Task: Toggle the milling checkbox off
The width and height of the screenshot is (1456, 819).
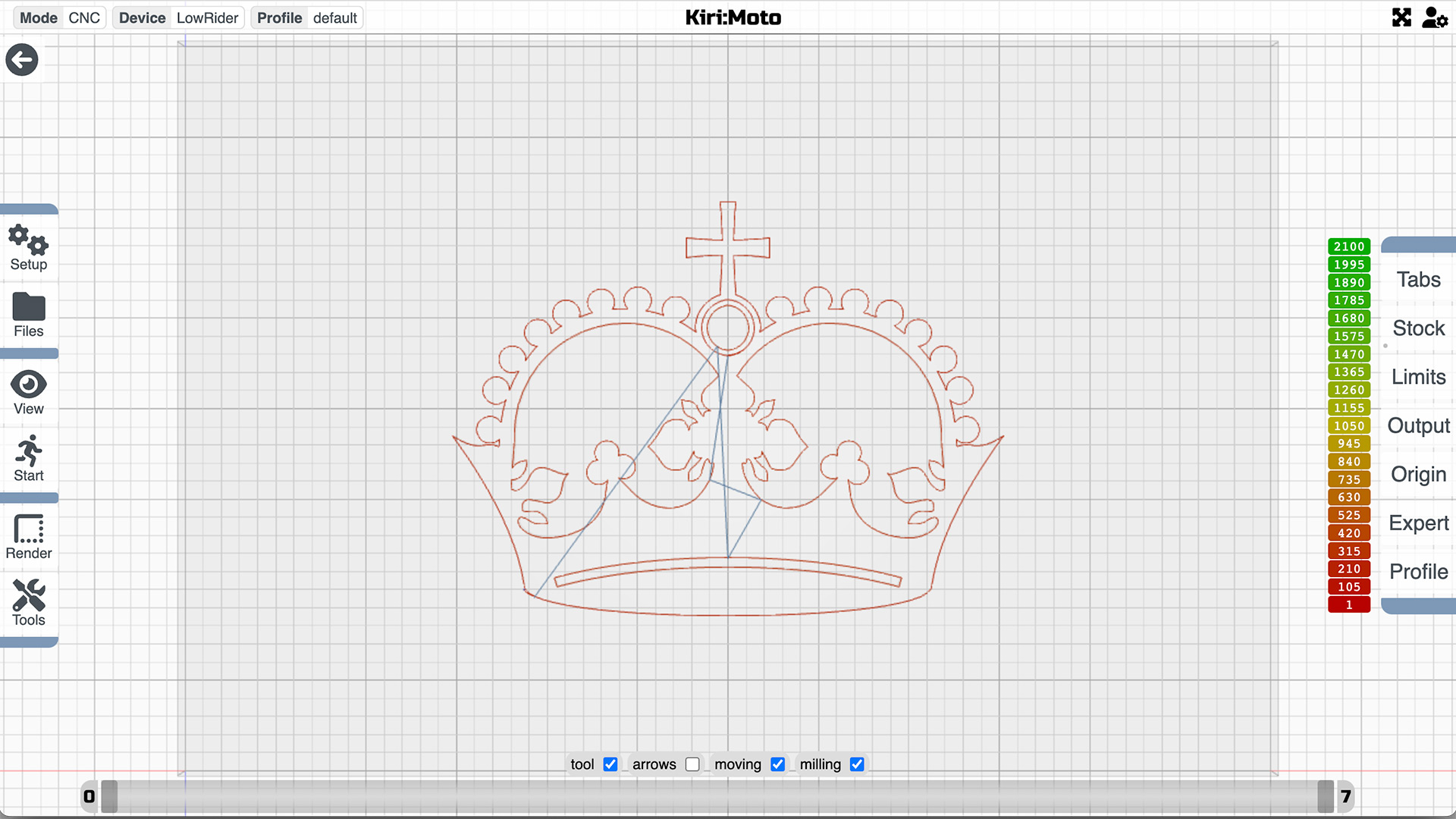Action: click(857, 764)
